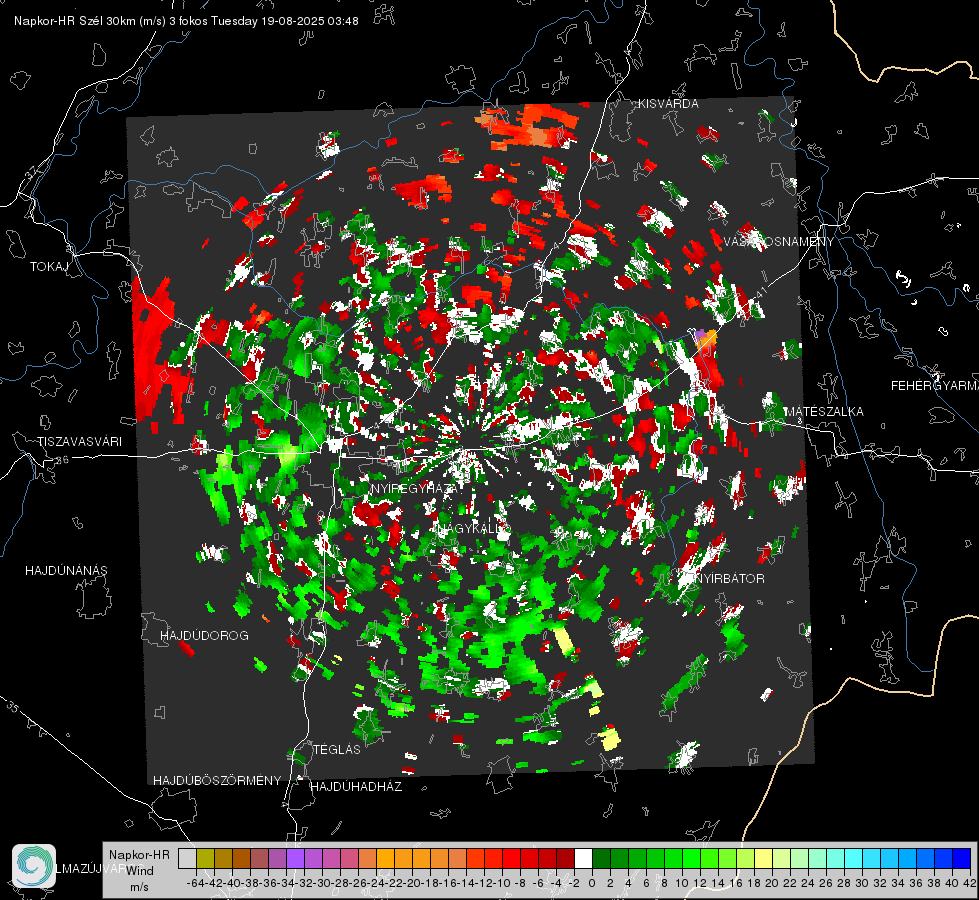Select the bright purple swatch between -34 and -32
This screenshot has height=900, width=979.
click(295, 858)
